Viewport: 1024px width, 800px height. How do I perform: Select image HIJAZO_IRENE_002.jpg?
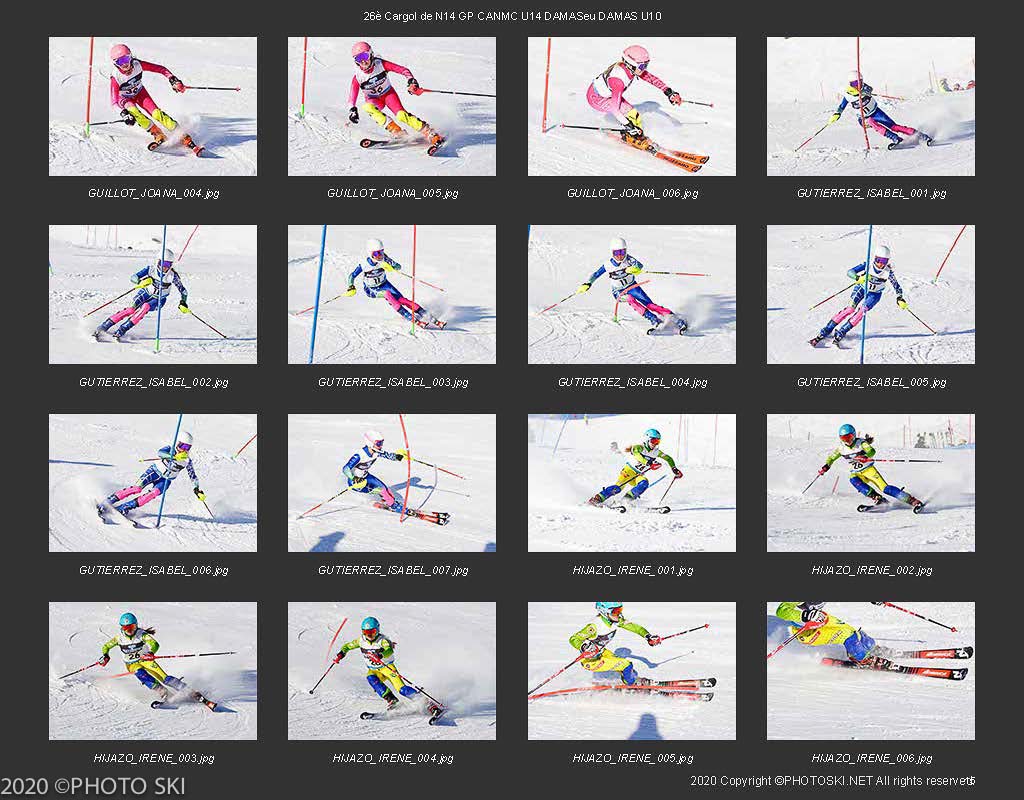coord(871,483)
